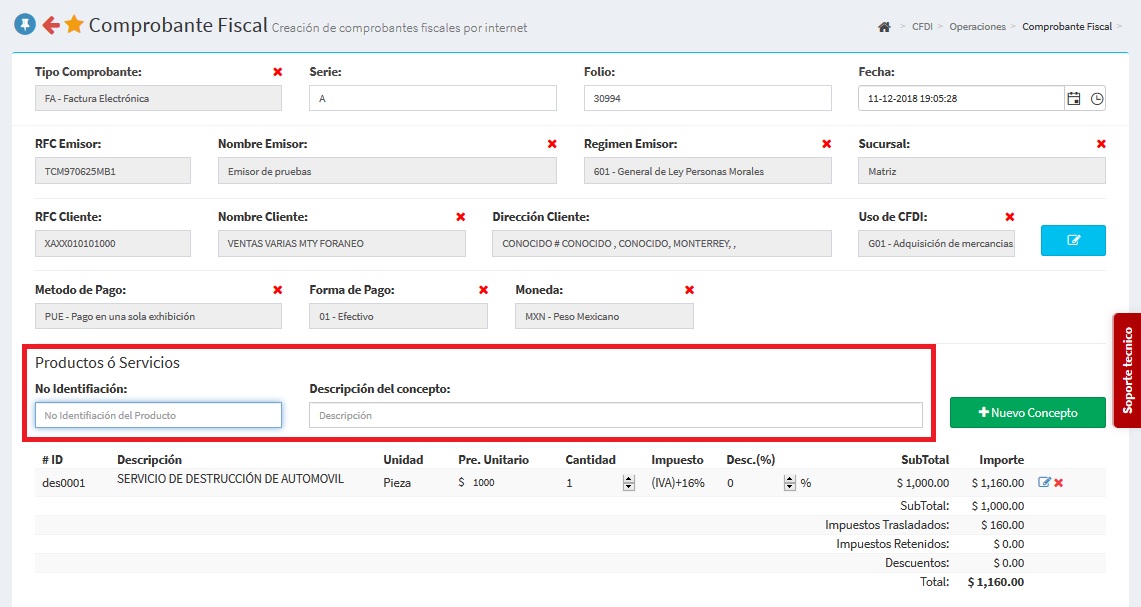Click the Nuevo Concepto button
This screenshot has height=607, width=1141.
(x=1027, y=412)
